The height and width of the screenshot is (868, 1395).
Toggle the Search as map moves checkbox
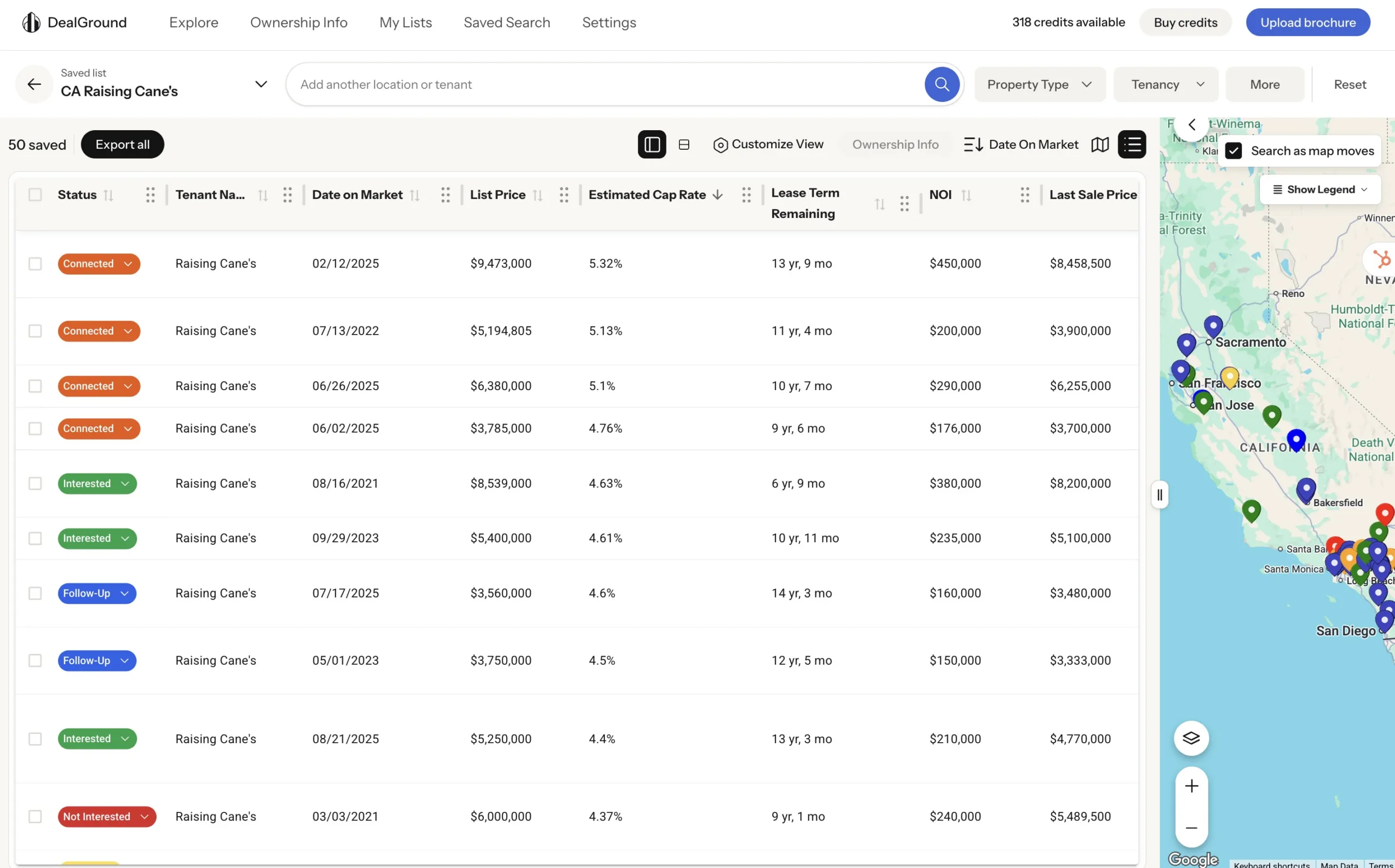(x=1233, y=150)
